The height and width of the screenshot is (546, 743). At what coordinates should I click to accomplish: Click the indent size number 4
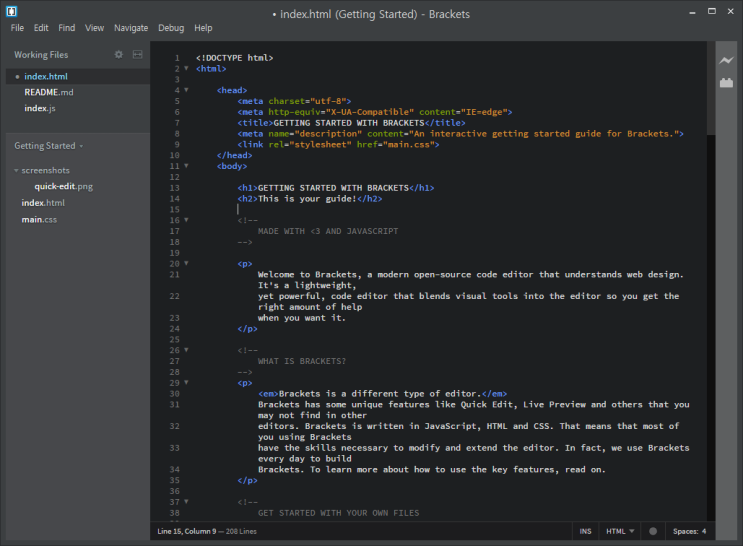pos(704,531)
